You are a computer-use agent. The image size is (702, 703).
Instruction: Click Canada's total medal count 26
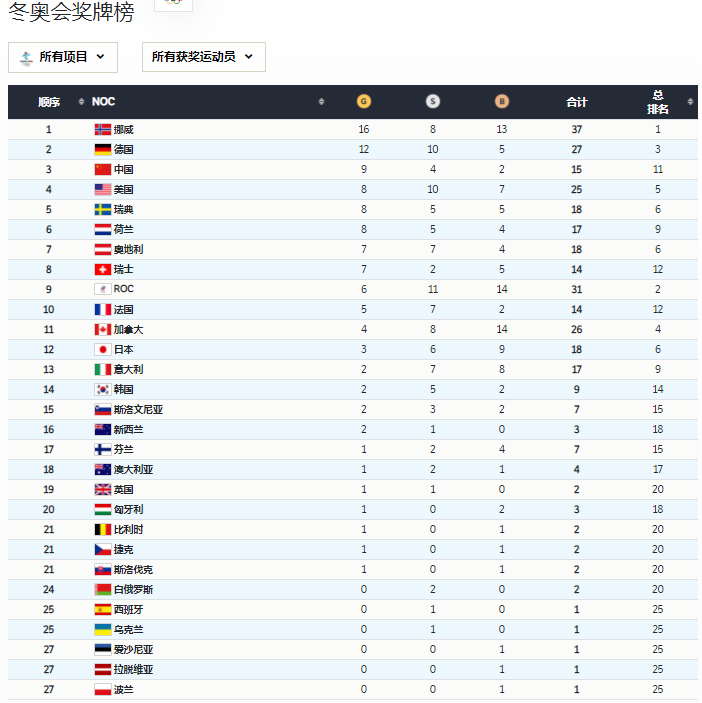(576, 330)
